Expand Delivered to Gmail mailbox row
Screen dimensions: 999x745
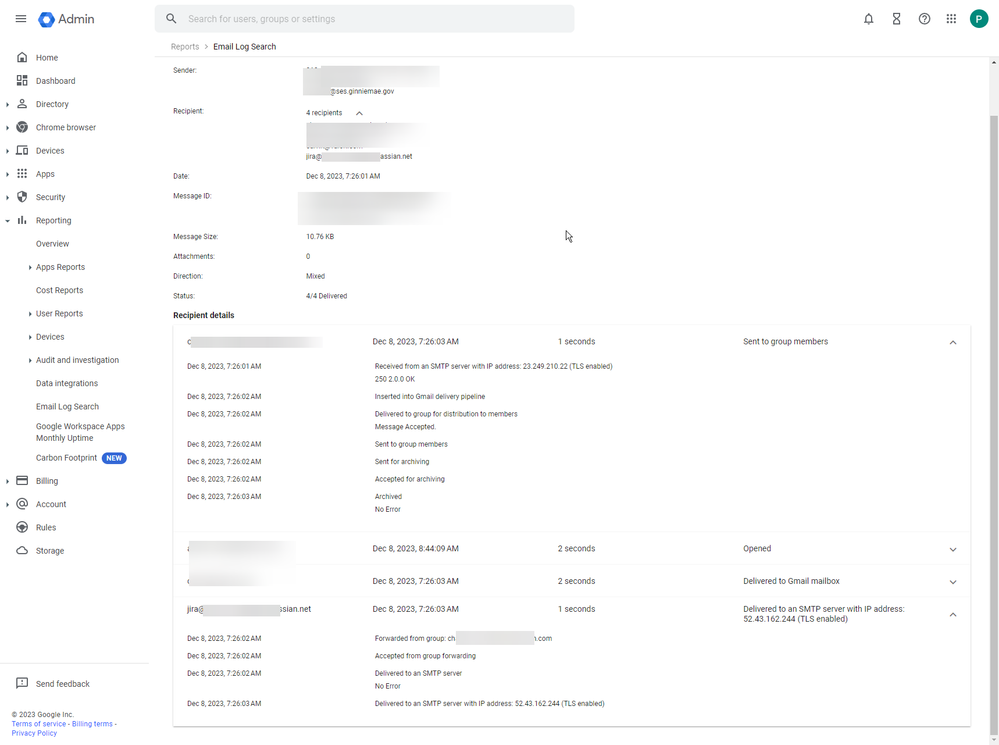(x=953, y=582)
